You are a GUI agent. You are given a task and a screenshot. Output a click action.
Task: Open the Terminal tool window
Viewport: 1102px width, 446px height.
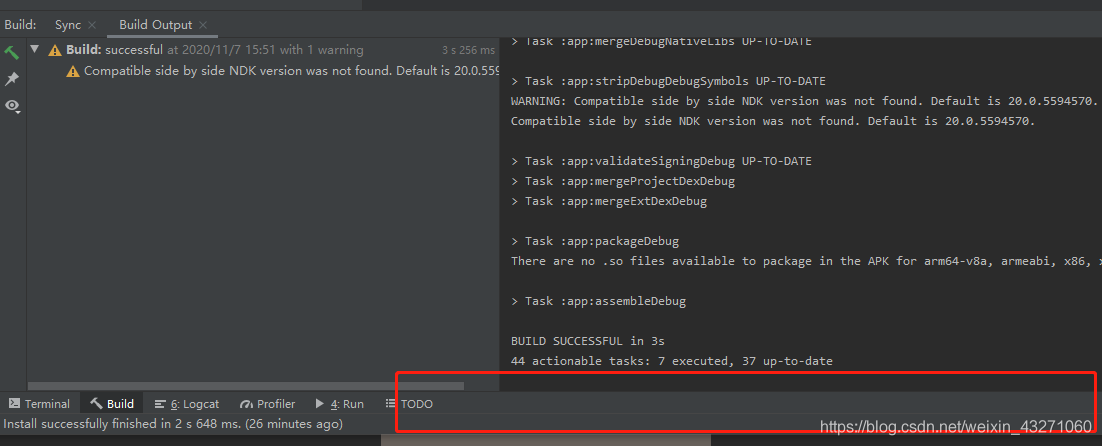tap(39, 404)
